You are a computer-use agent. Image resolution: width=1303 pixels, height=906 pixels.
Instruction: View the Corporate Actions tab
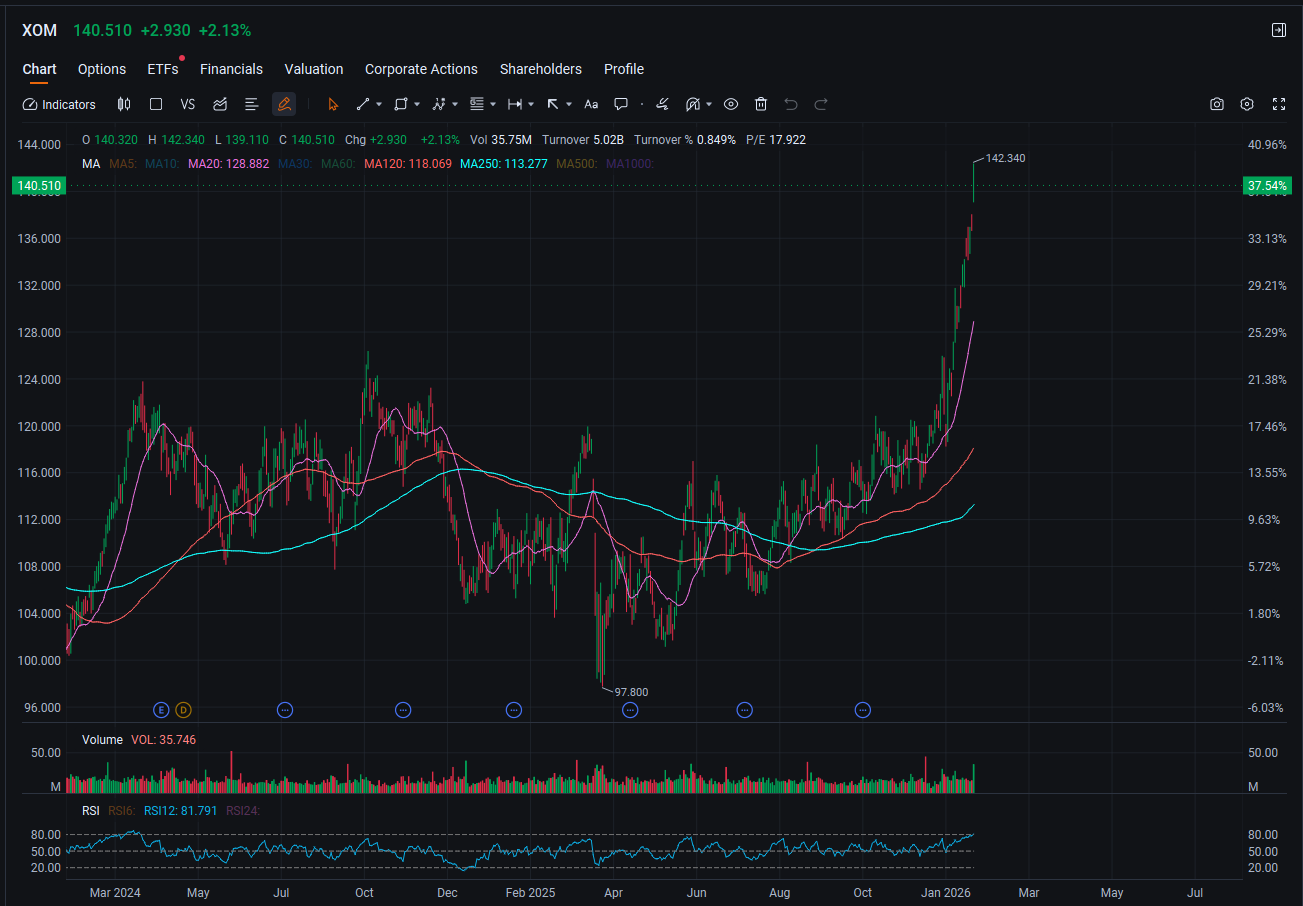[421, 69]
